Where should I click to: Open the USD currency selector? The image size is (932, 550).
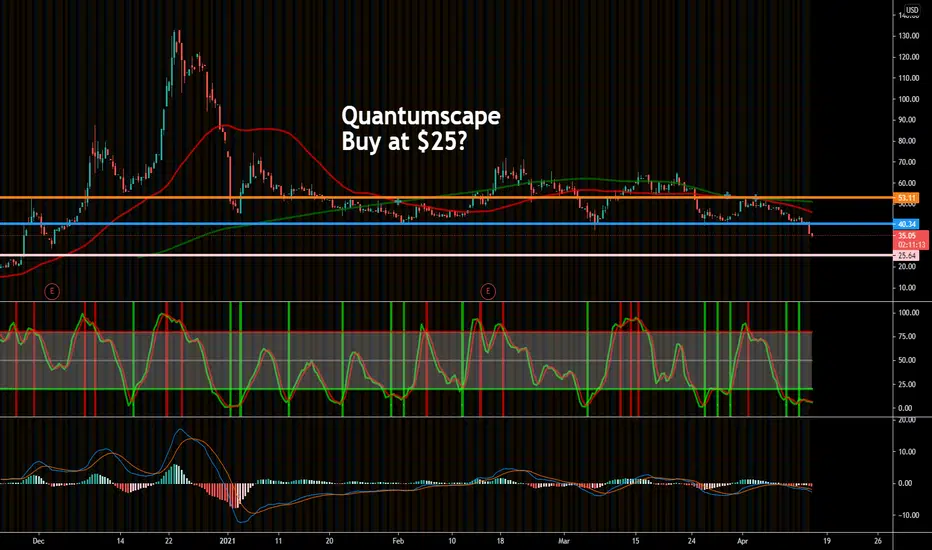pyautogui.click(x=912, y=10)
